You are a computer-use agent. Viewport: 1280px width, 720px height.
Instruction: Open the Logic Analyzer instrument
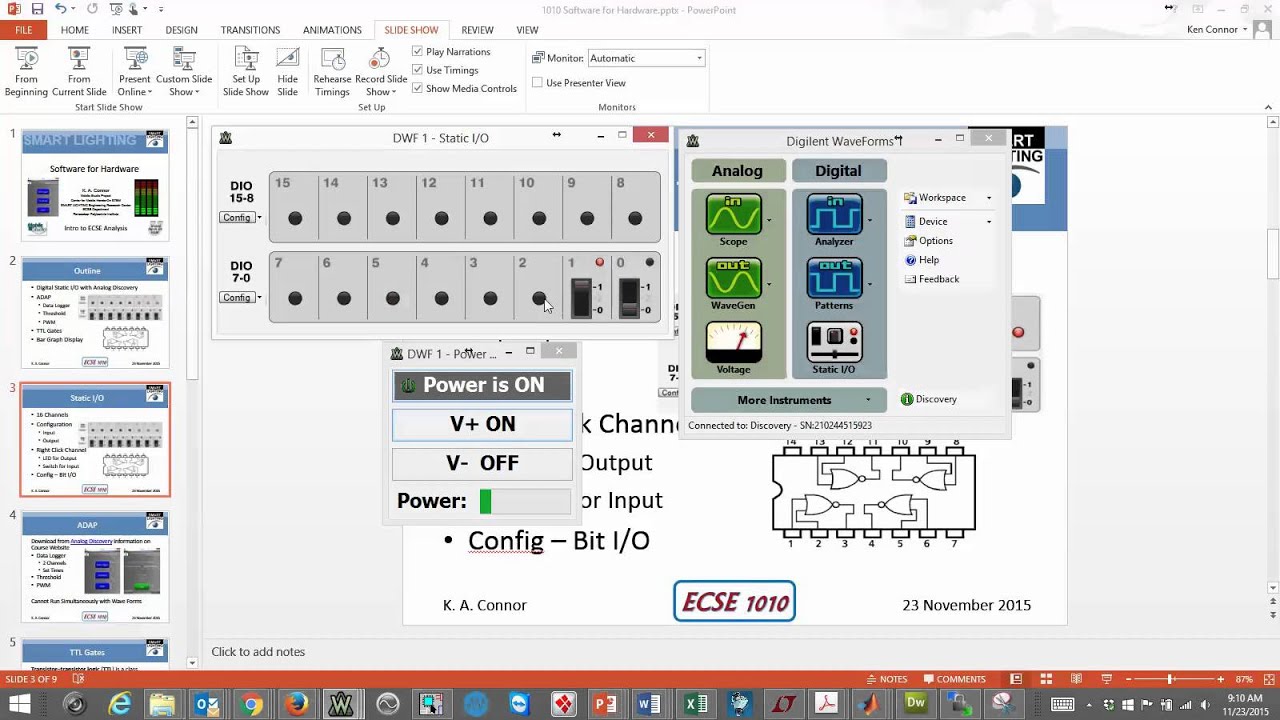click(834, 221)
